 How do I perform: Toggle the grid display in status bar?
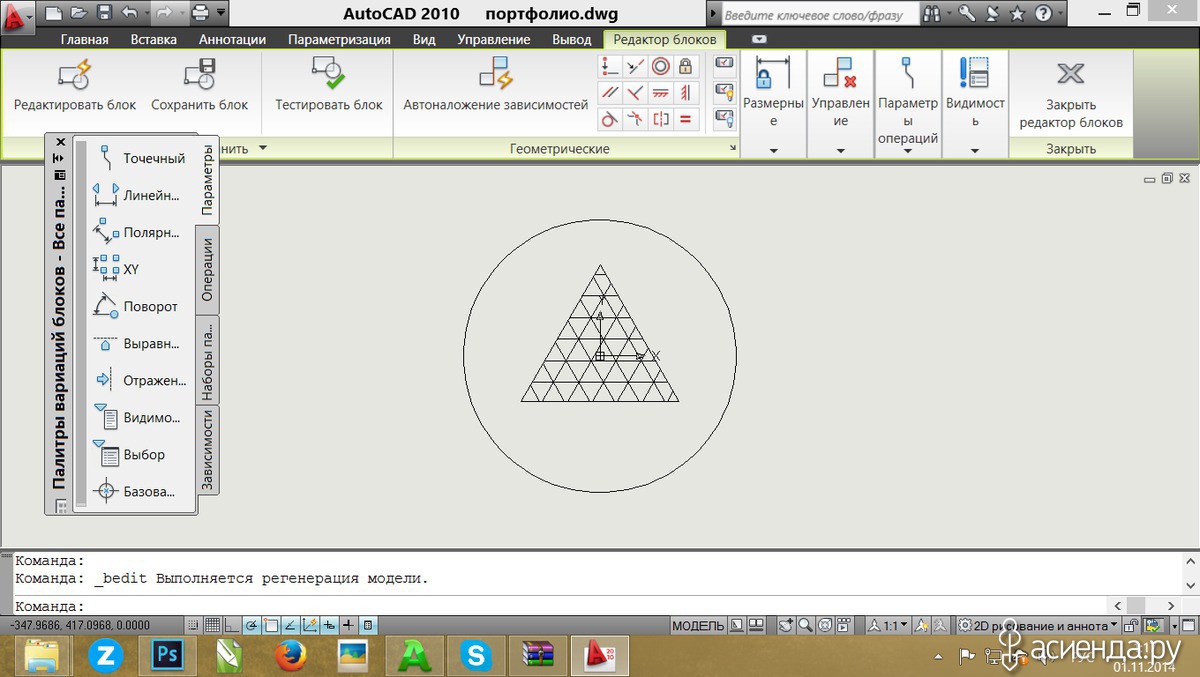(213, 626)
